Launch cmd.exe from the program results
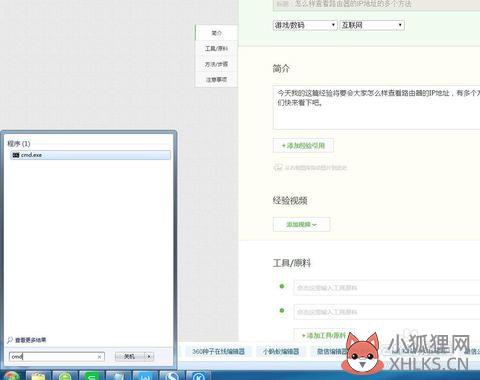 (x=90, y=155)
